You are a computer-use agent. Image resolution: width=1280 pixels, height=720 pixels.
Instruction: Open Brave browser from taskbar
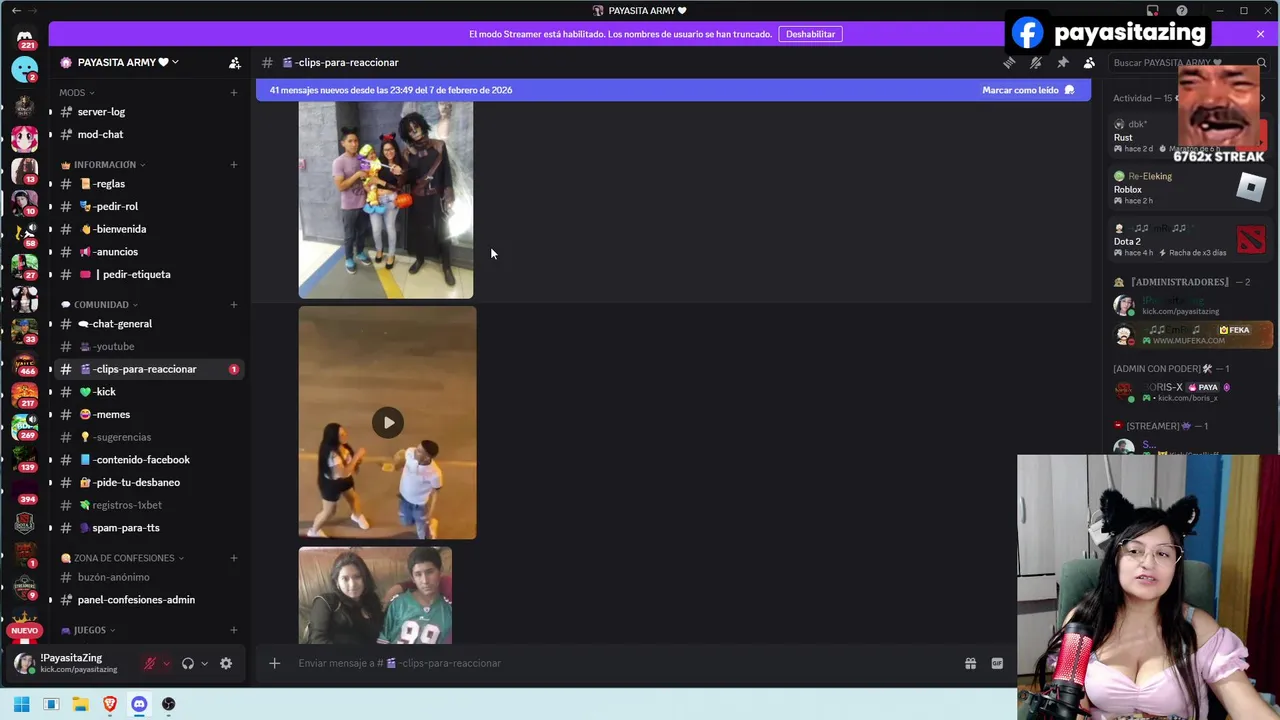[110, 704]
